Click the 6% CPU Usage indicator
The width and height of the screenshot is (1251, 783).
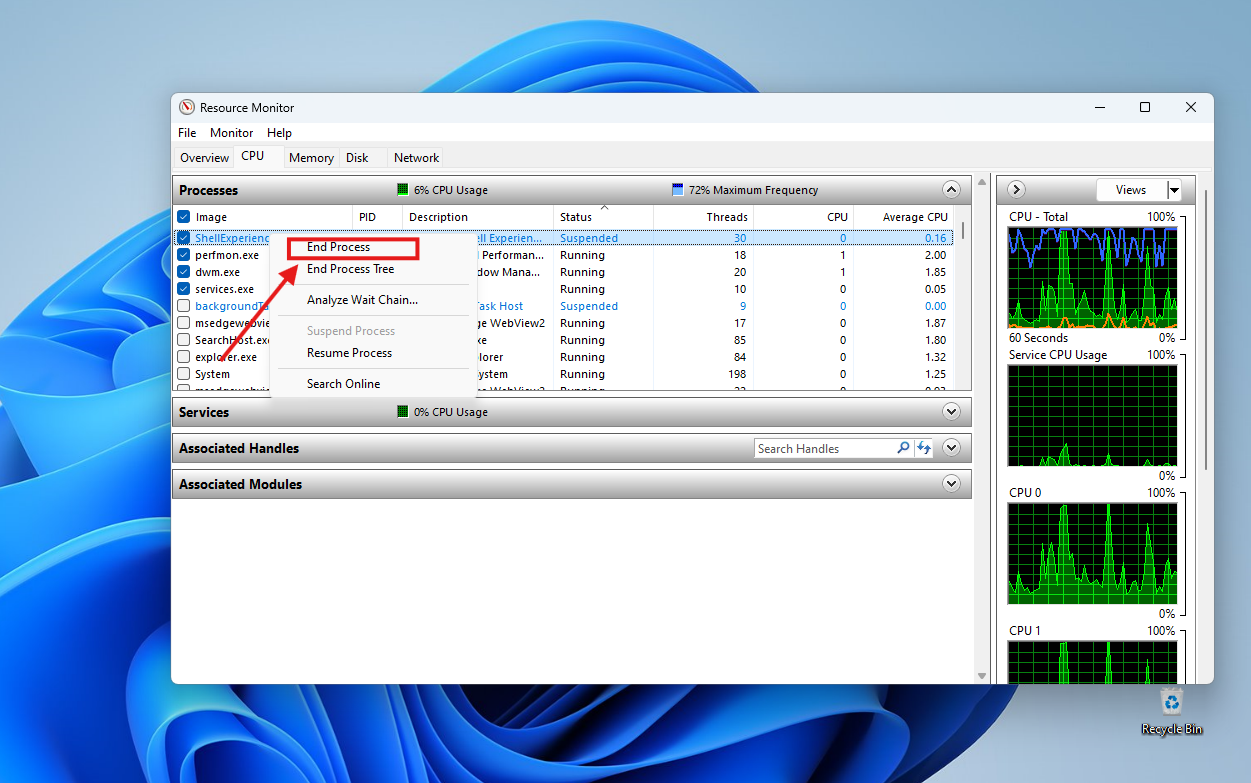pyautogui.click(x=442, y=190)
